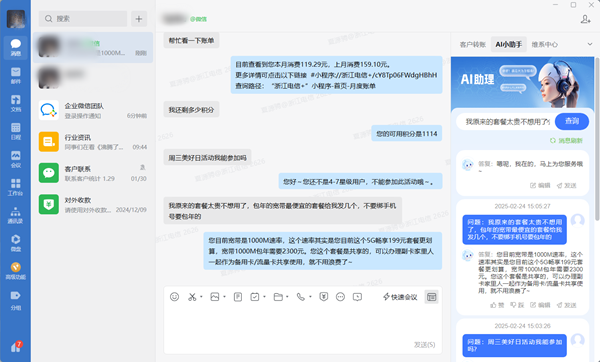Open the 客户联系 conversation
The height and width of the screenshot is (362, 600).
click(93, 173)
